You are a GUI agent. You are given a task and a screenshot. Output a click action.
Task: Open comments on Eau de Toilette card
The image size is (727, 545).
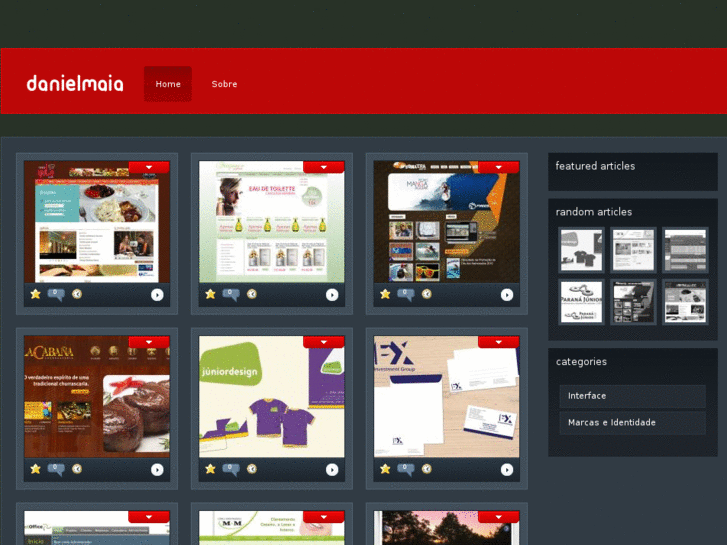point(231,294)
